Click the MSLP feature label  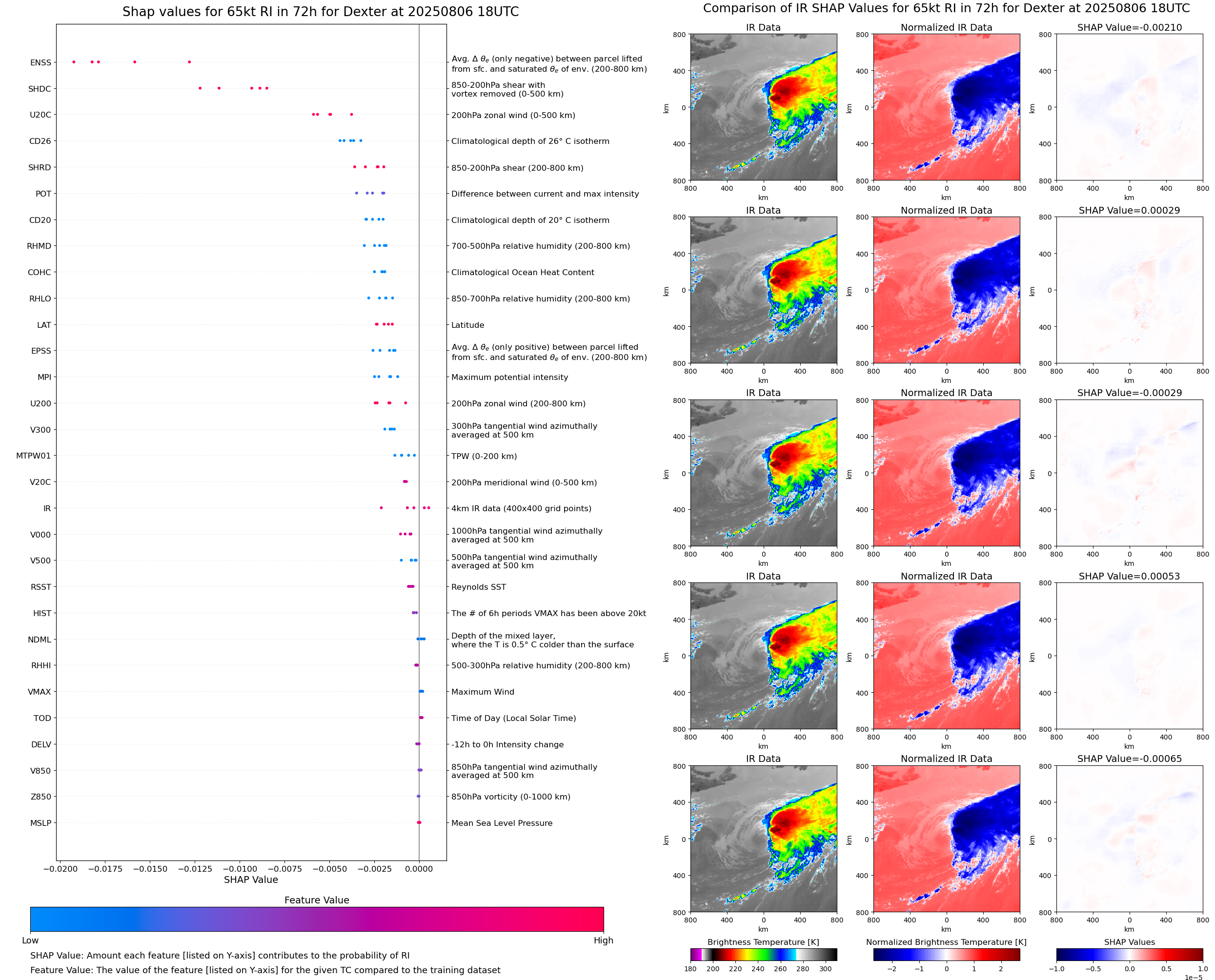click(x=40, y=823)
